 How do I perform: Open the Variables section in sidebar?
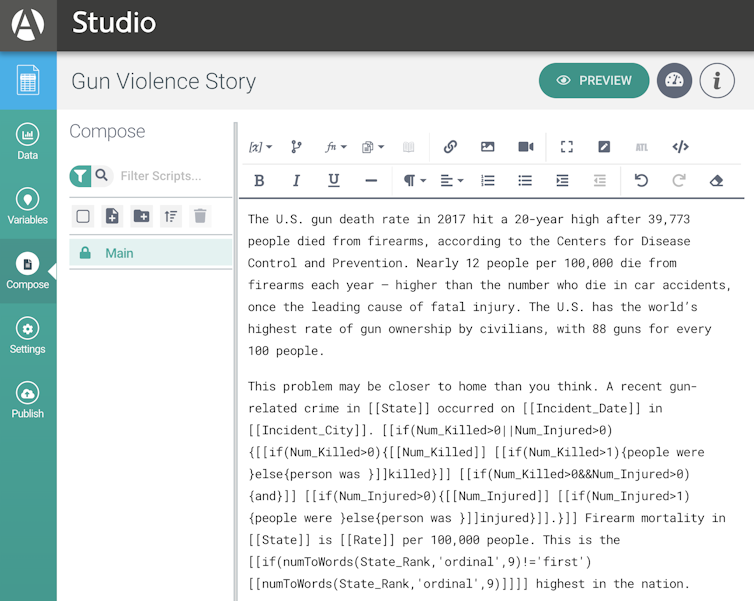(28, 206)
